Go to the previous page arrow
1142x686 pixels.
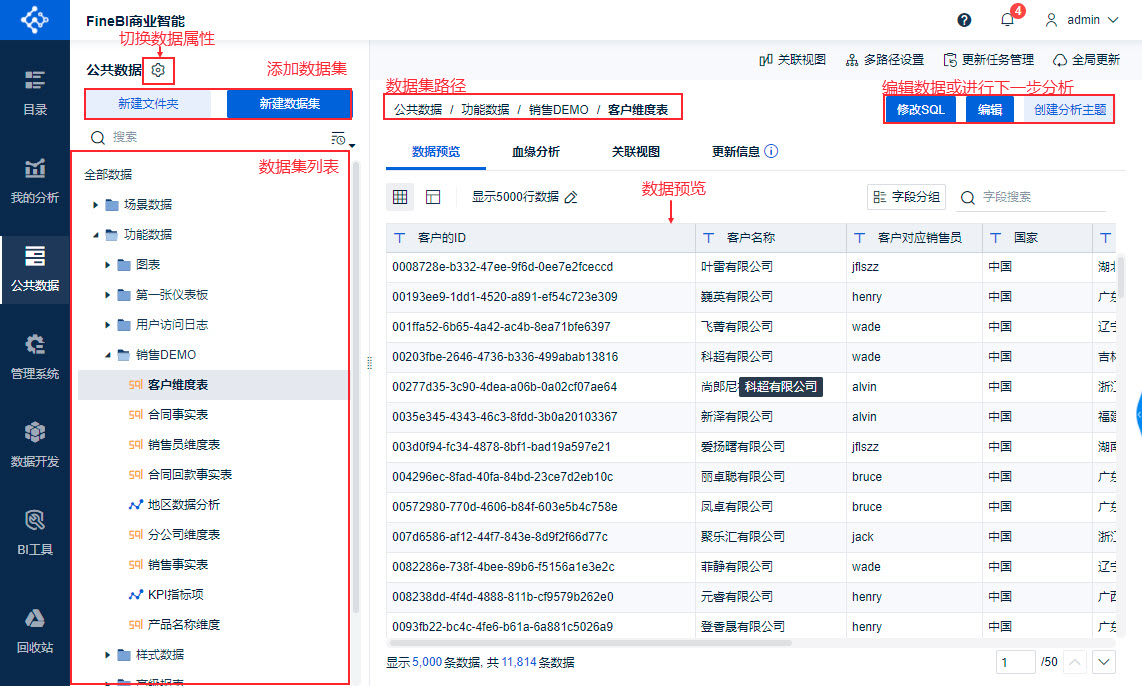tap(1075, 662)
